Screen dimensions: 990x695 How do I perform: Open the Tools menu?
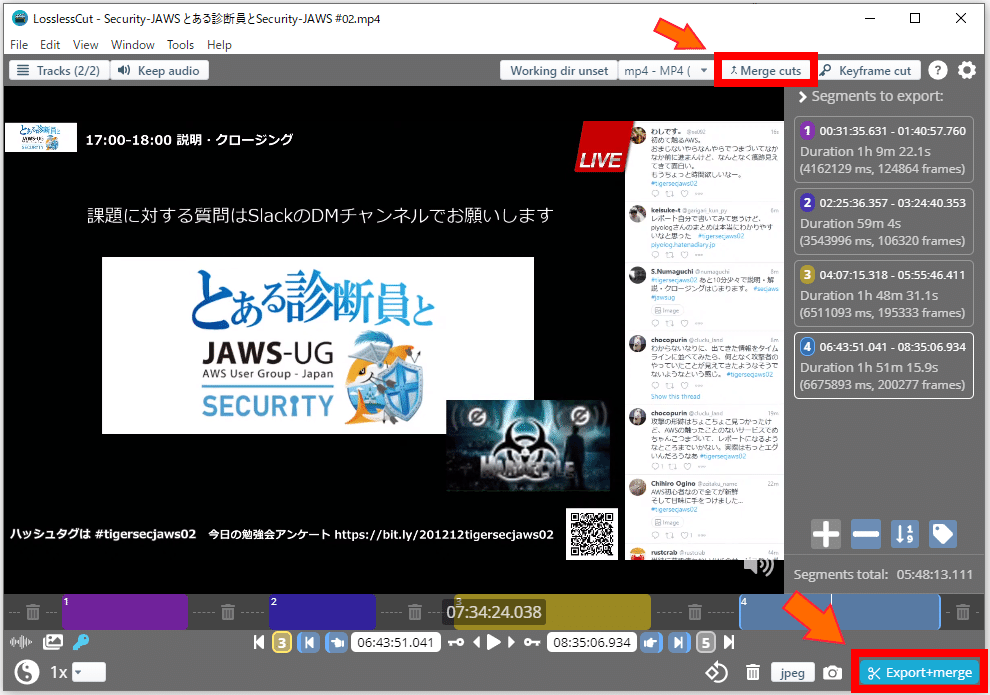tap(180, 45)
